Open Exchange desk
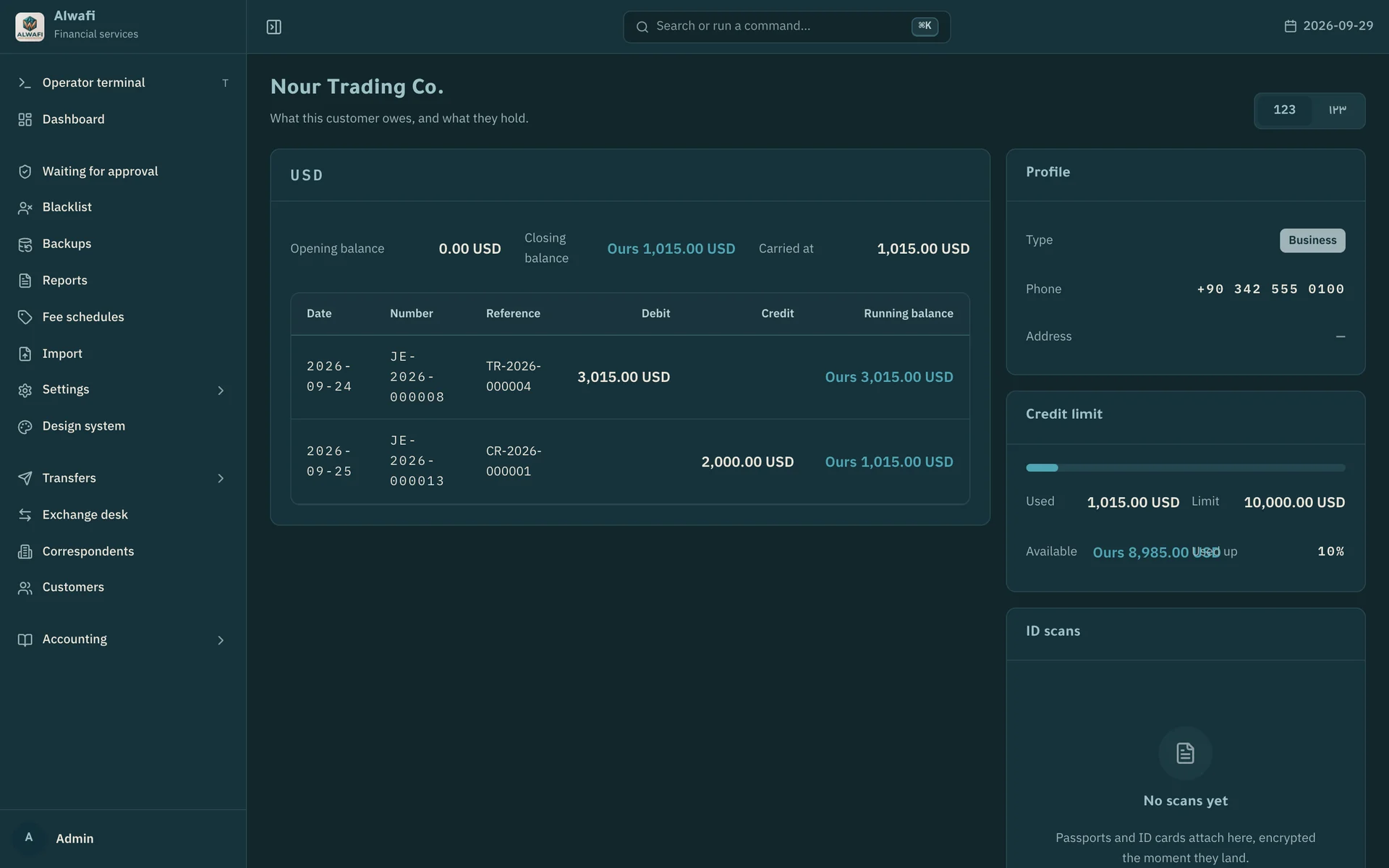 click(123, 515)
